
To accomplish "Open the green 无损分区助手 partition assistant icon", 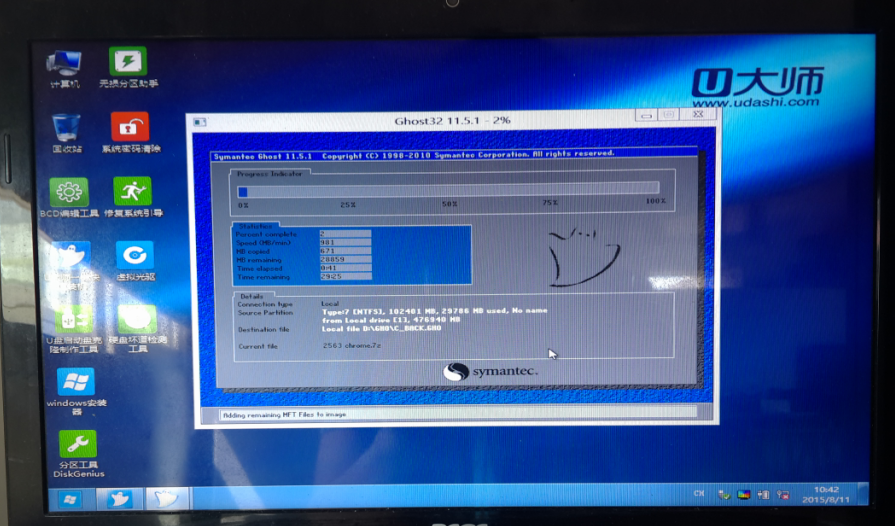I will (128, 62).
